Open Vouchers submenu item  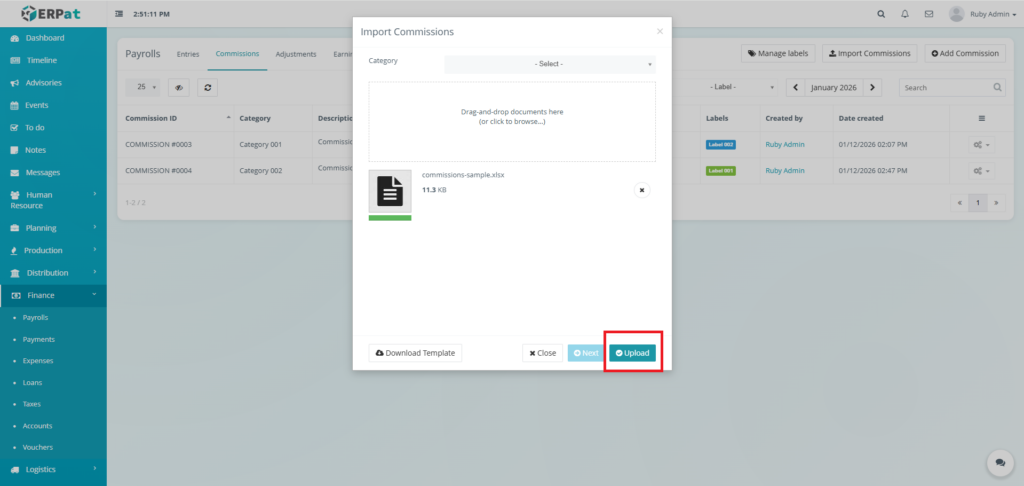click(37, 447)
